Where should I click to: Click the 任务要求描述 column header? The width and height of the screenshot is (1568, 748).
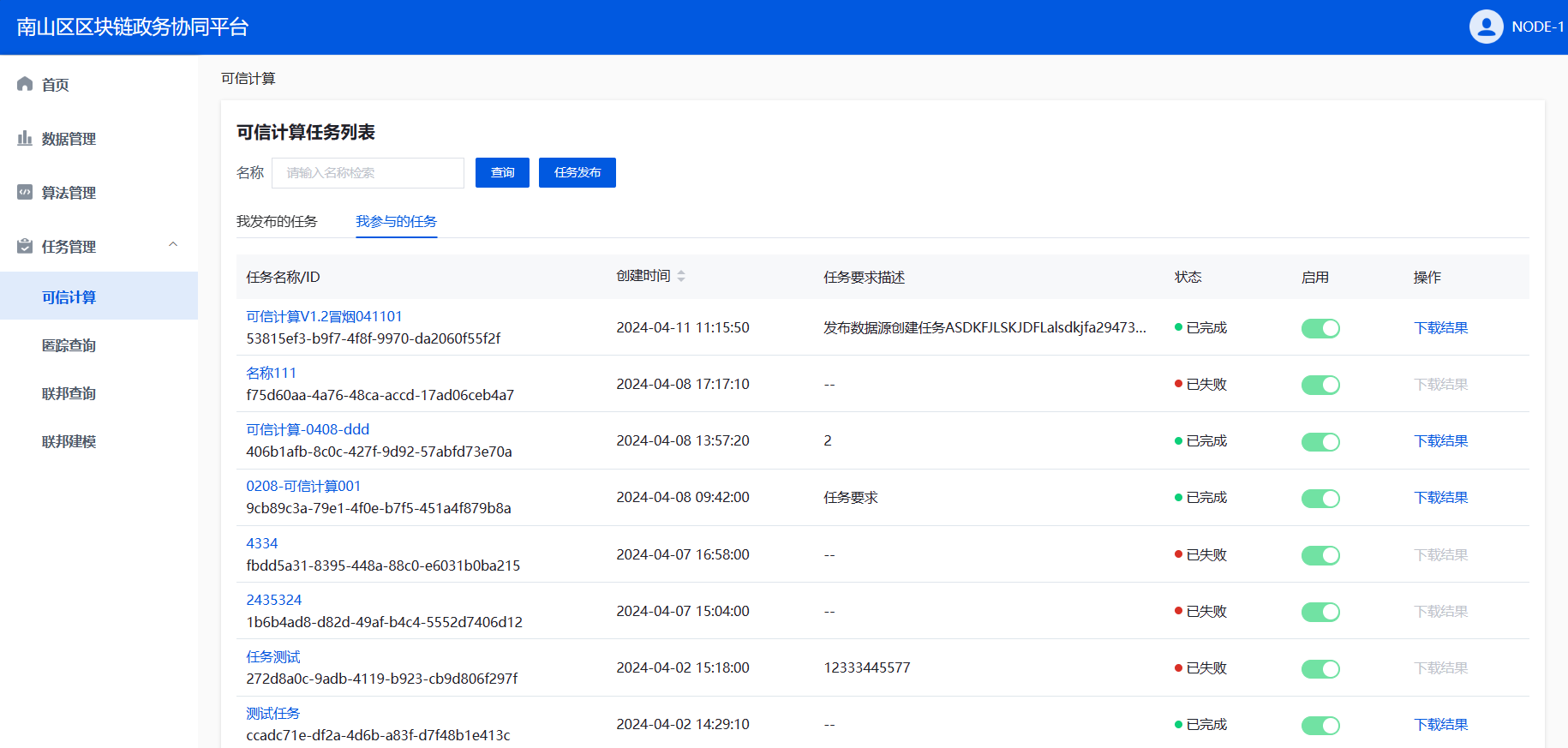coord(864,277)
